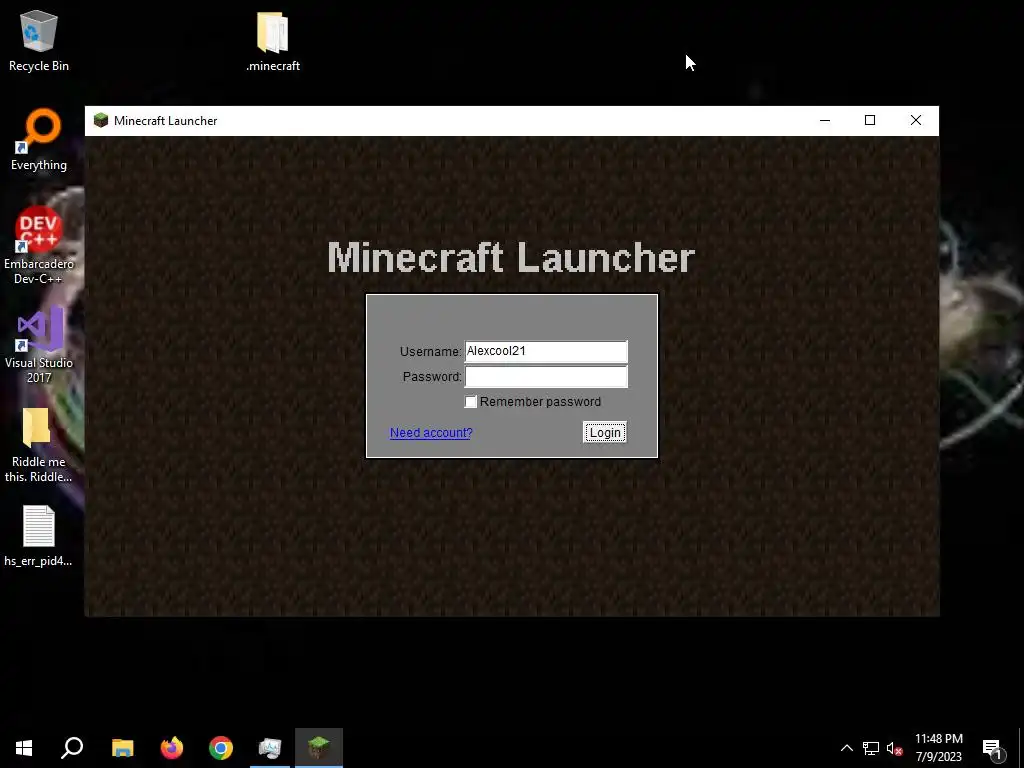Select the Riddle me this folder
This screenshot has width=1024, height=768.
tap(39, 444)
